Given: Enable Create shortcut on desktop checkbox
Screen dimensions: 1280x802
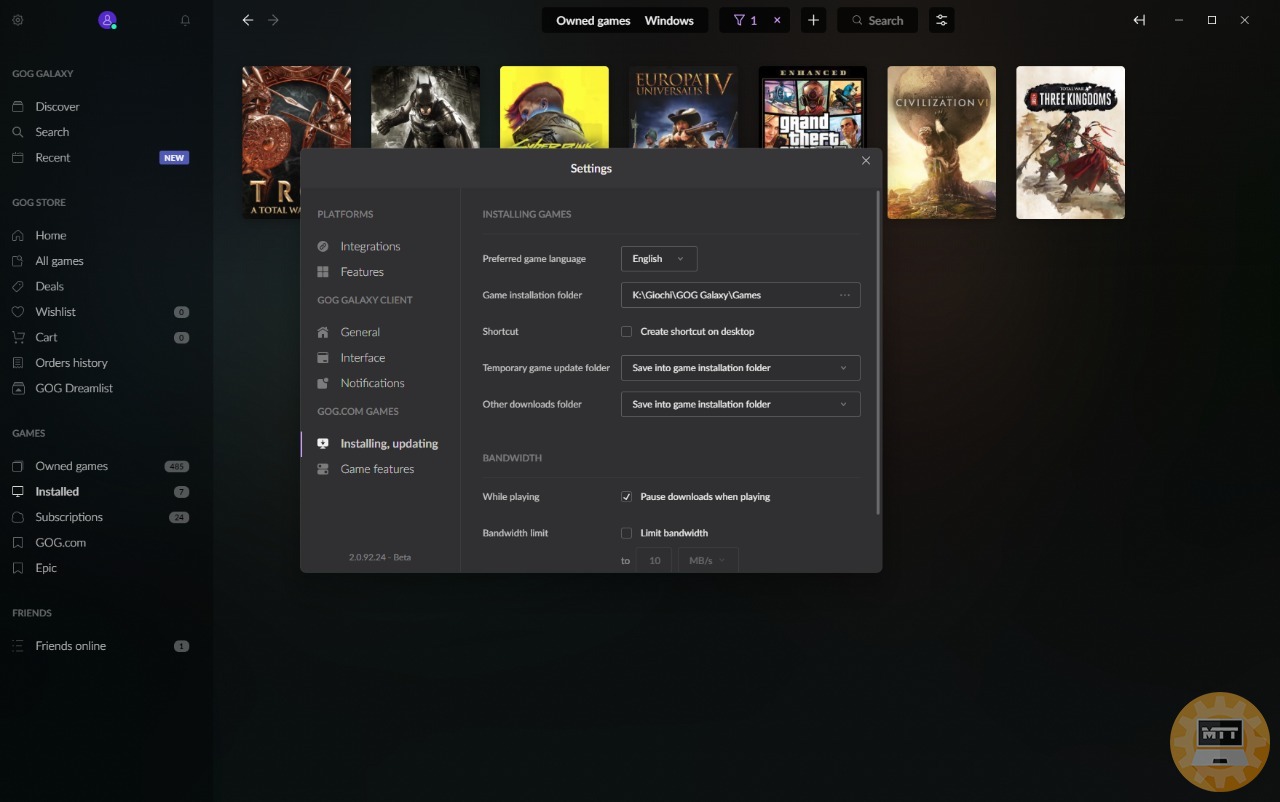Looking at the screenshot, I should click(627, 331).
